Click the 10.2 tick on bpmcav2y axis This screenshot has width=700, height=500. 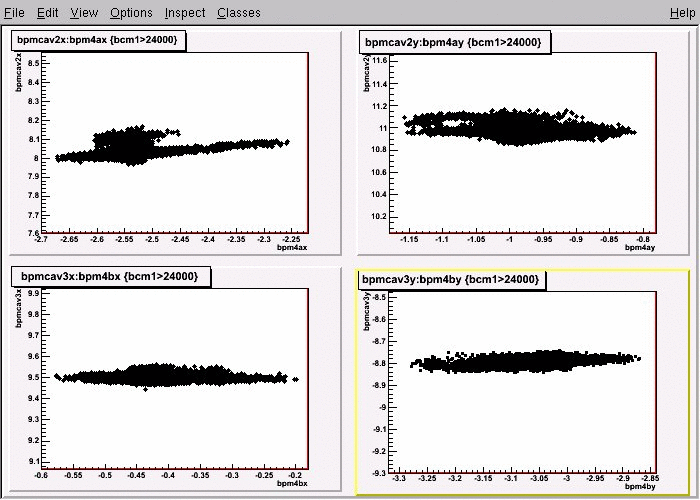(x=378, y=217)
